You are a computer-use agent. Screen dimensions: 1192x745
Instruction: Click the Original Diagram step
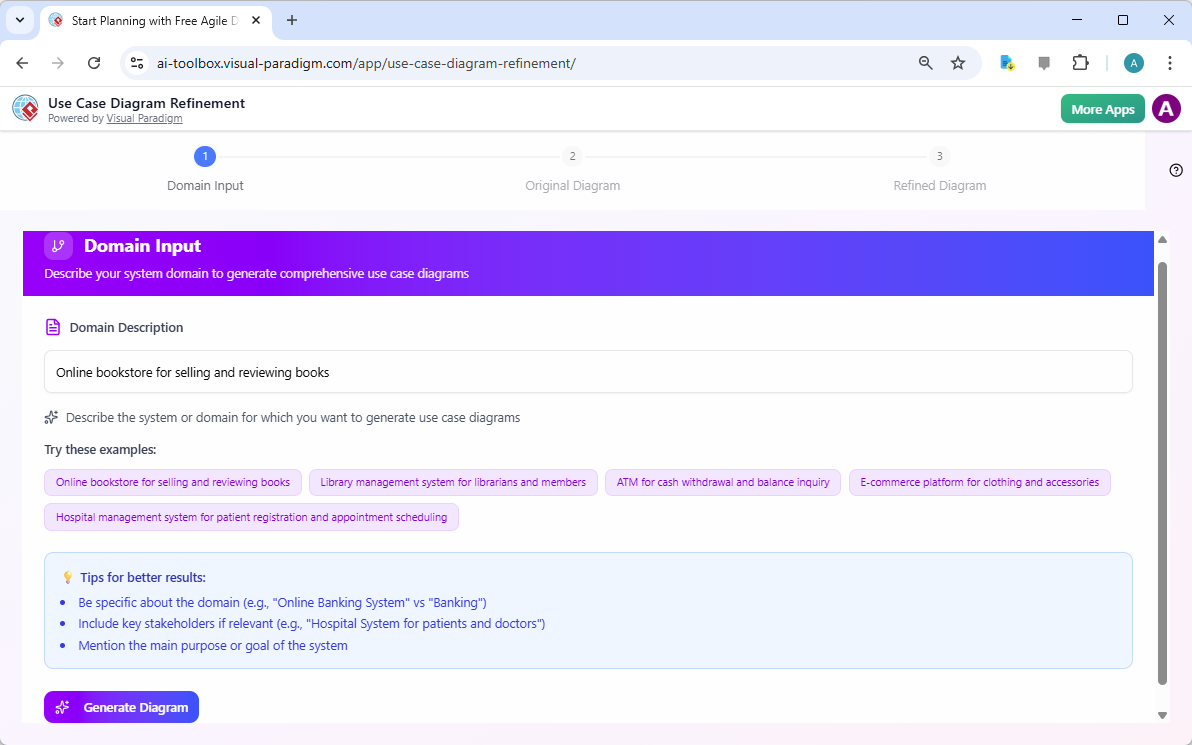pyautogui.click(x=572, y=170)
